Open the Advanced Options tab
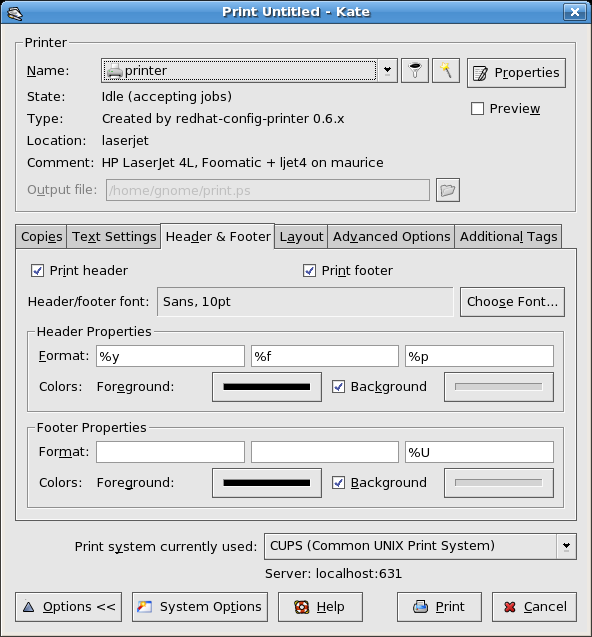This screenshot has width=592, height=637. pyautogui.click(x=391, y=236)
